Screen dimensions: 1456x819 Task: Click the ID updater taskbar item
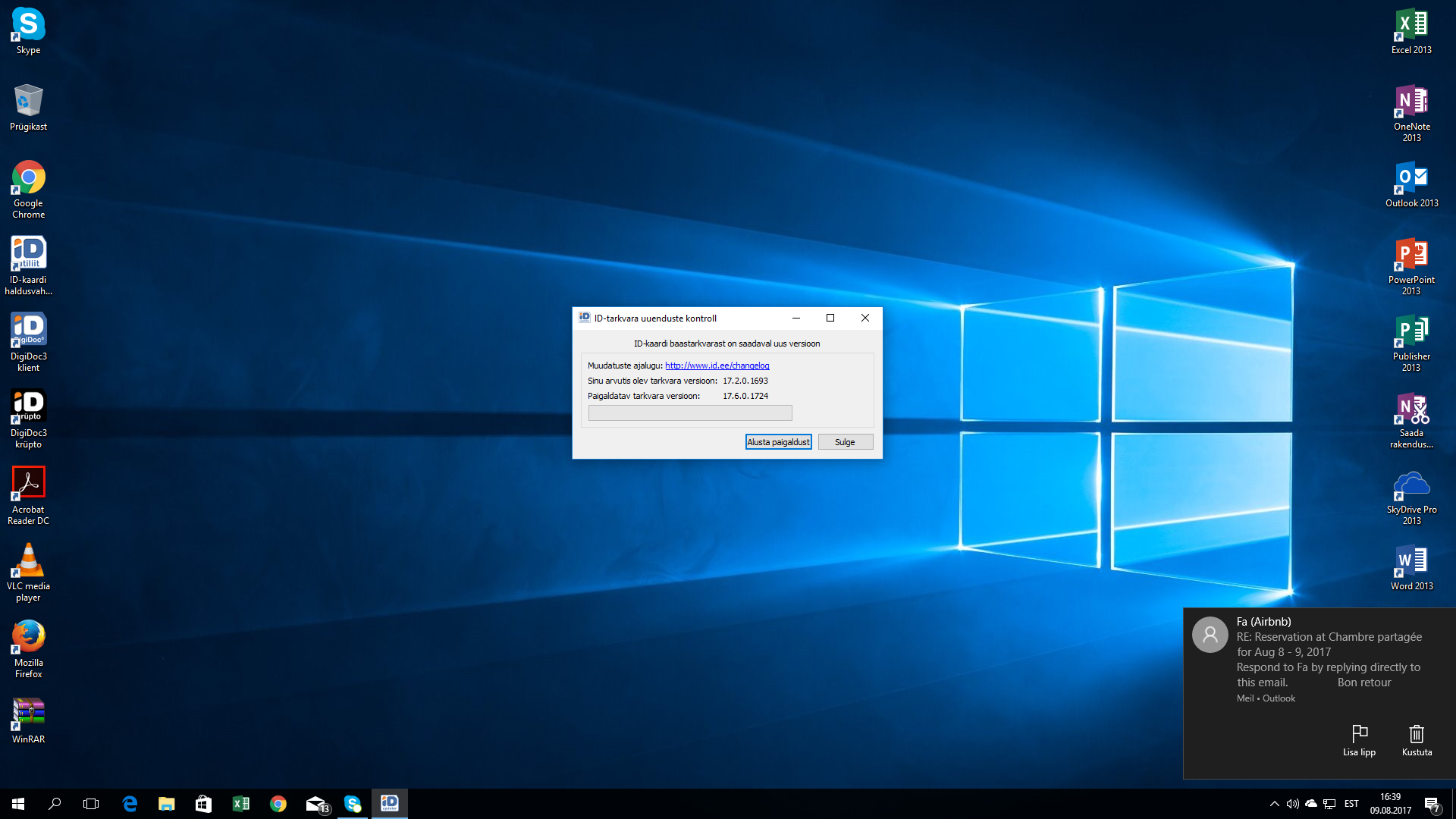click(x=389, y=804)
